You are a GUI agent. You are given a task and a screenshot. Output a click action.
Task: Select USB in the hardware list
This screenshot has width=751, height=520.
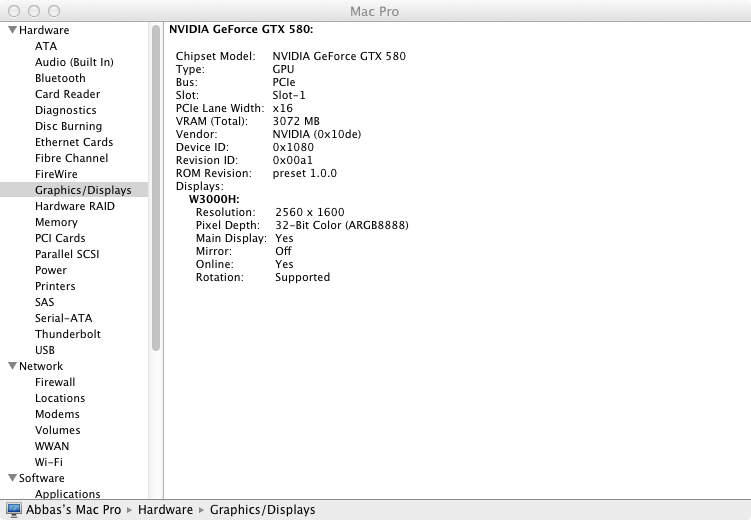pos(45,350)
